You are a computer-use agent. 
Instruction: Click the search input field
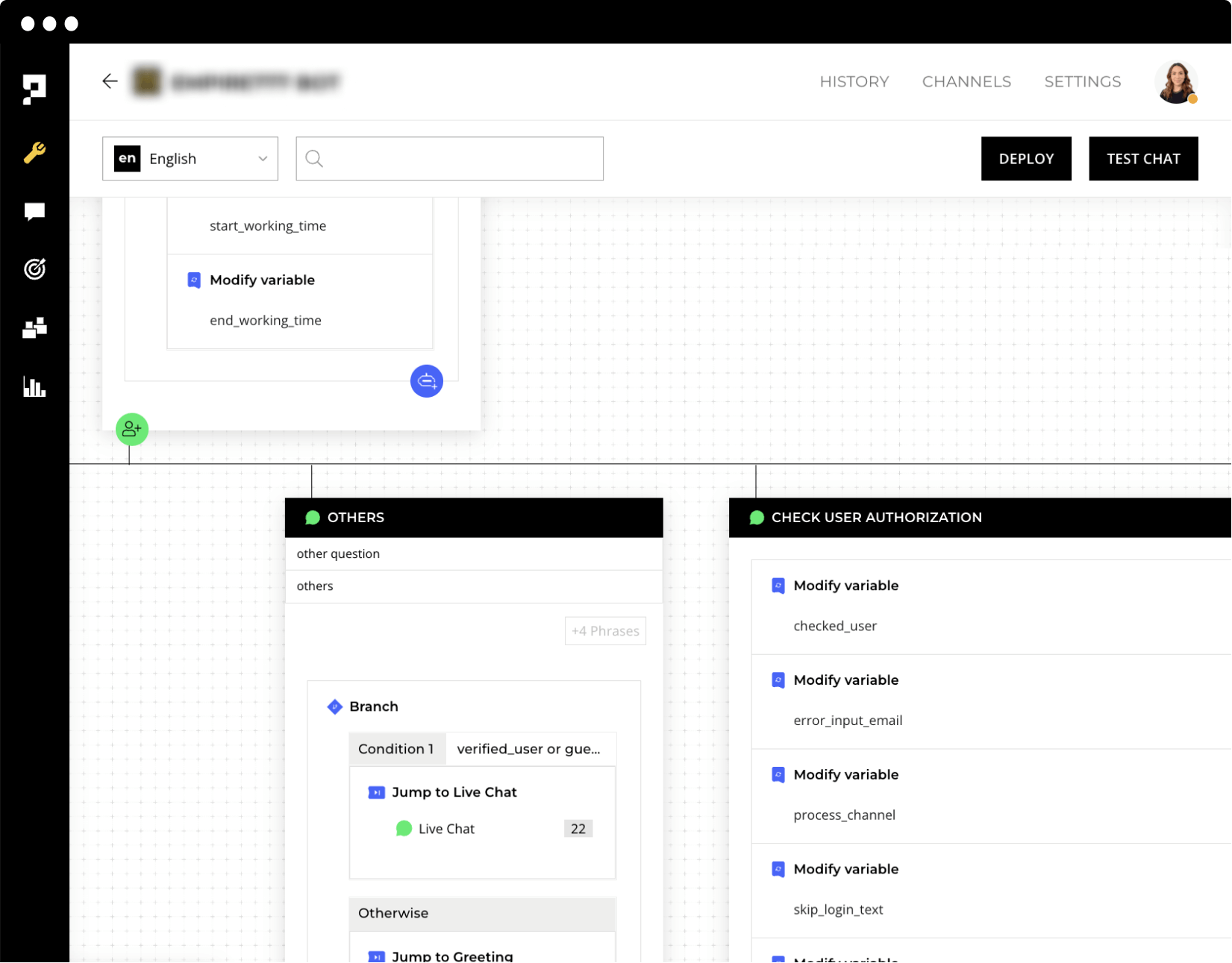pos(449,159)
